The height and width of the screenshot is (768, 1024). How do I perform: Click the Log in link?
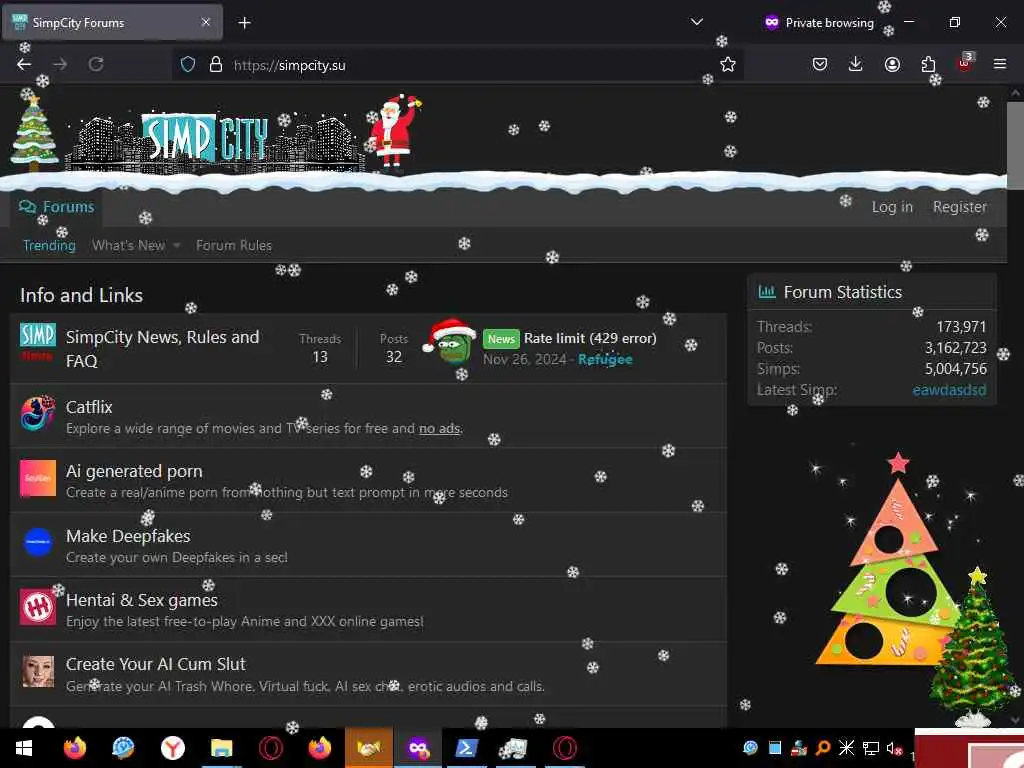[x=892, y=207]
